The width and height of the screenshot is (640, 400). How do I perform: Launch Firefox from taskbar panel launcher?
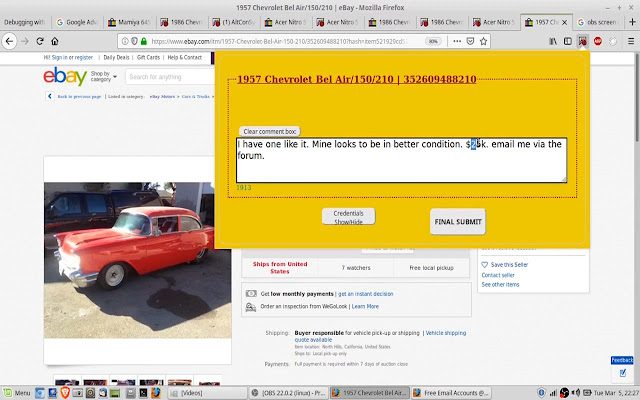coord(156,393)
